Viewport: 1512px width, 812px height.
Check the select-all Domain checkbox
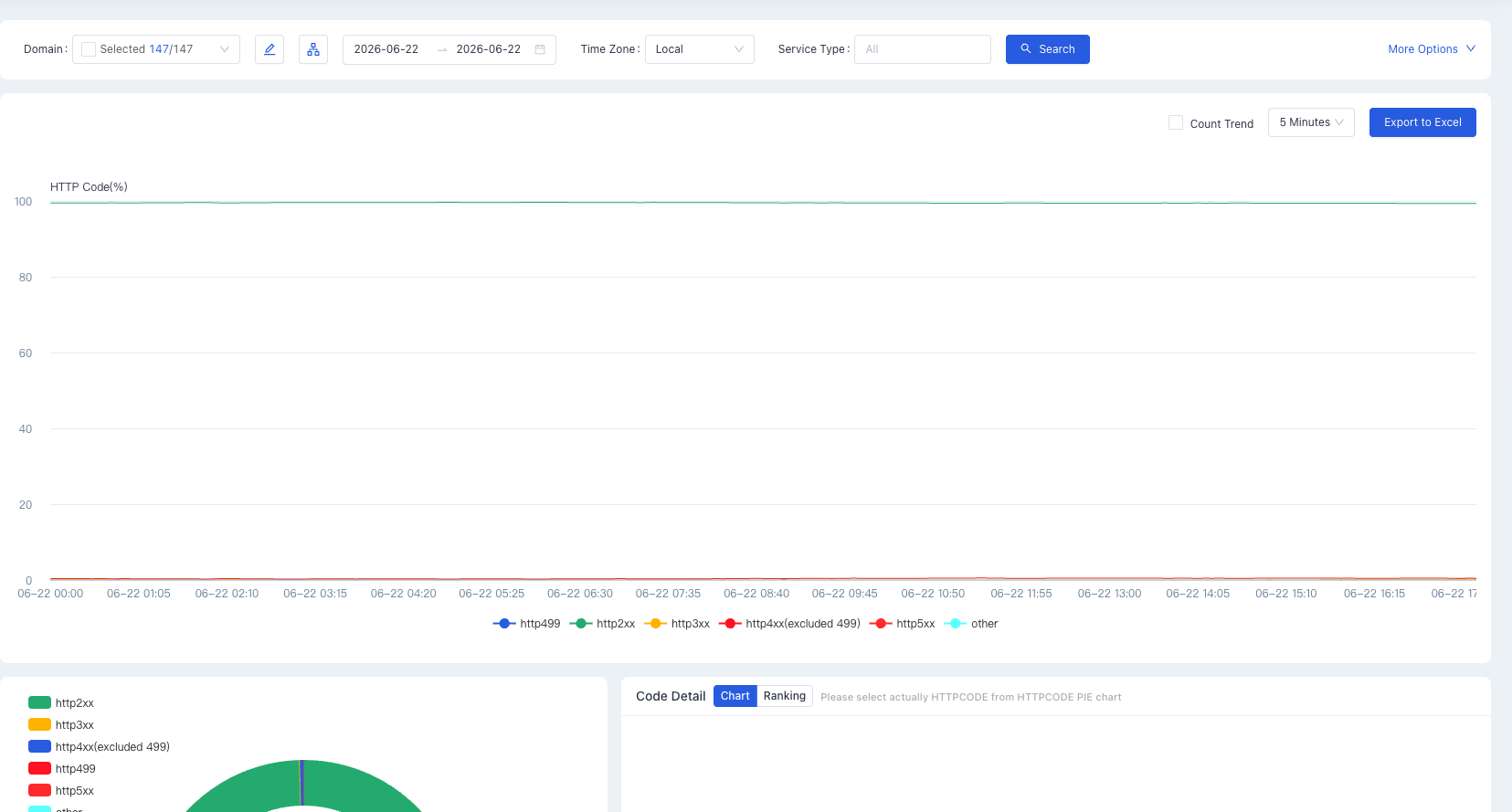coord(89,49)
